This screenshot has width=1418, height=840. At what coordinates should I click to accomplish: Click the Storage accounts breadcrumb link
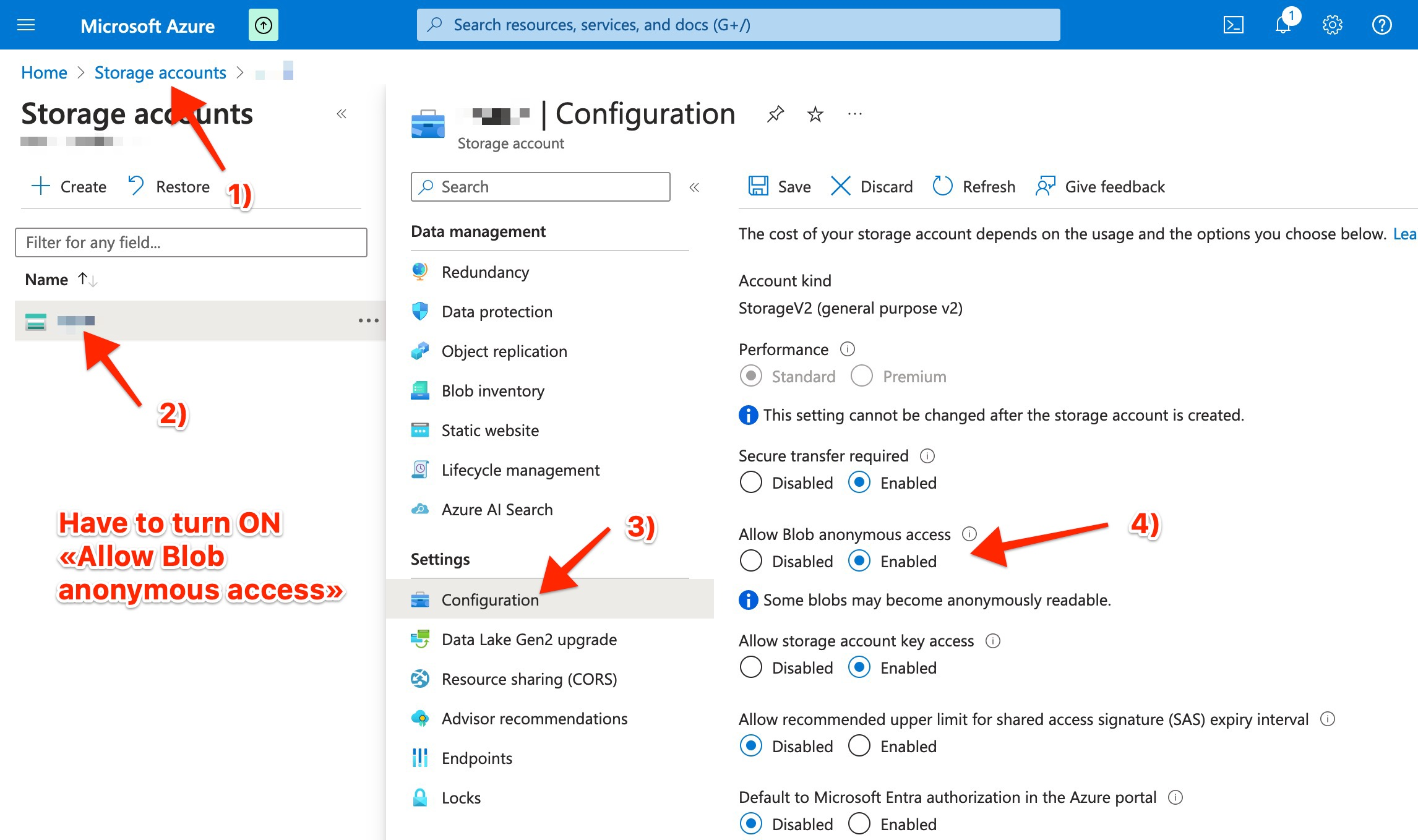click(x=160, y=72)
